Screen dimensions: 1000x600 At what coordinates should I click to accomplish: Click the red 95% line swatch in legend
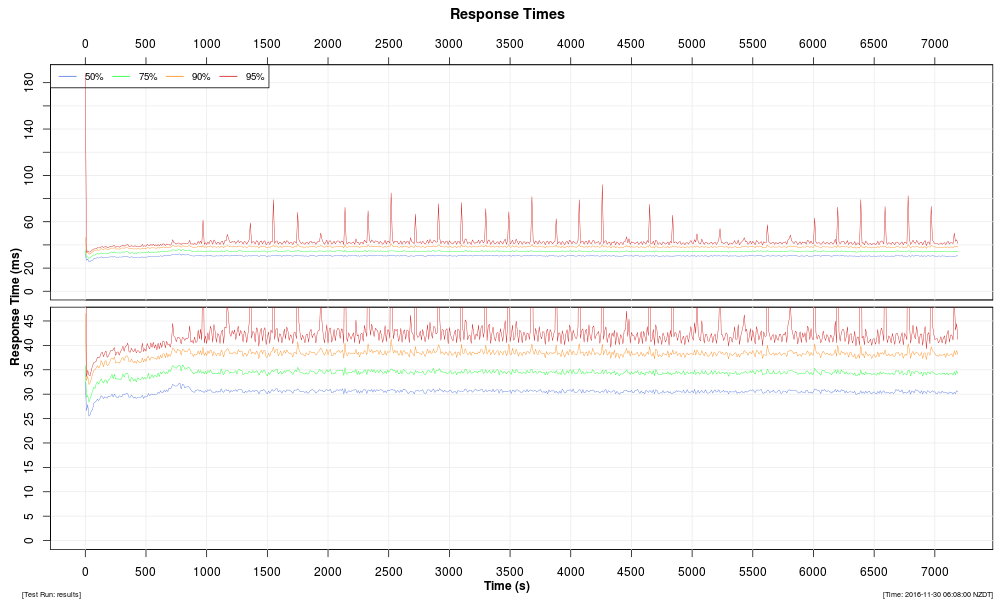pyautogui.click(x=228, y=77)
